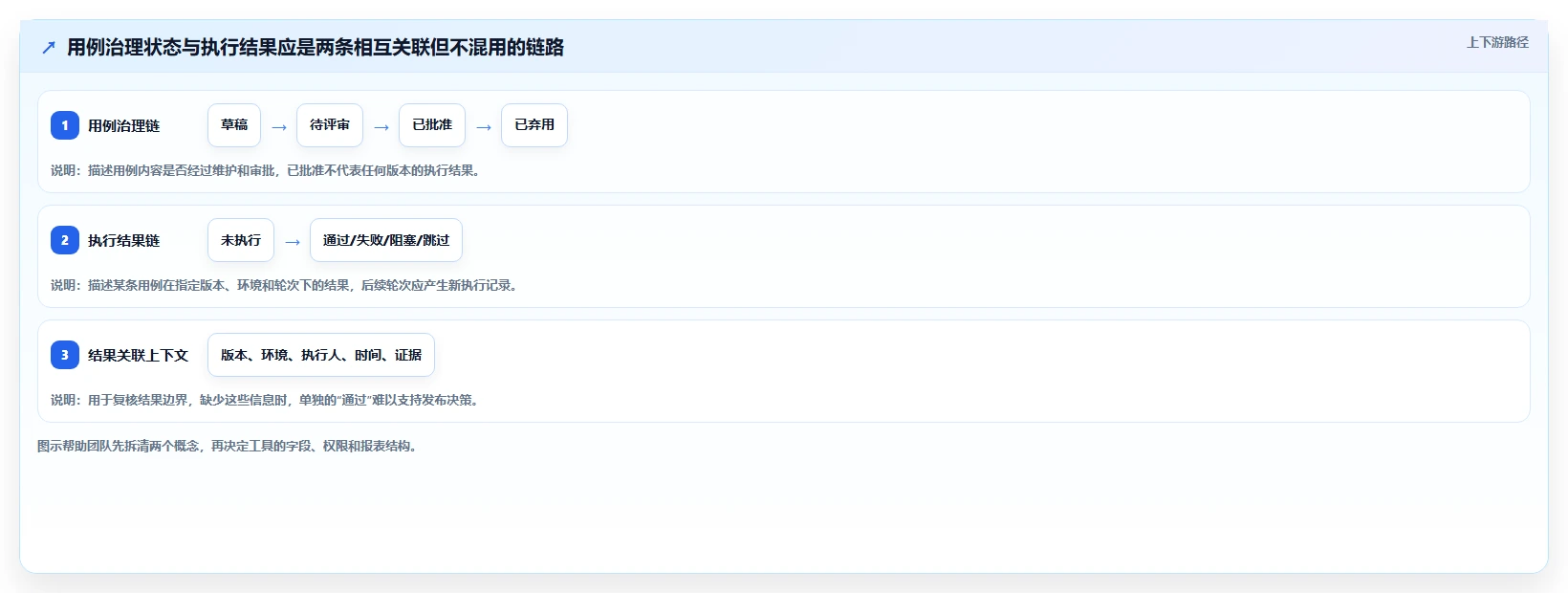The width and height of the screenshot is (1568, 593).
Task: Select the 待评审 state chip
Action: pyautogui.click(x=330, y=125)
